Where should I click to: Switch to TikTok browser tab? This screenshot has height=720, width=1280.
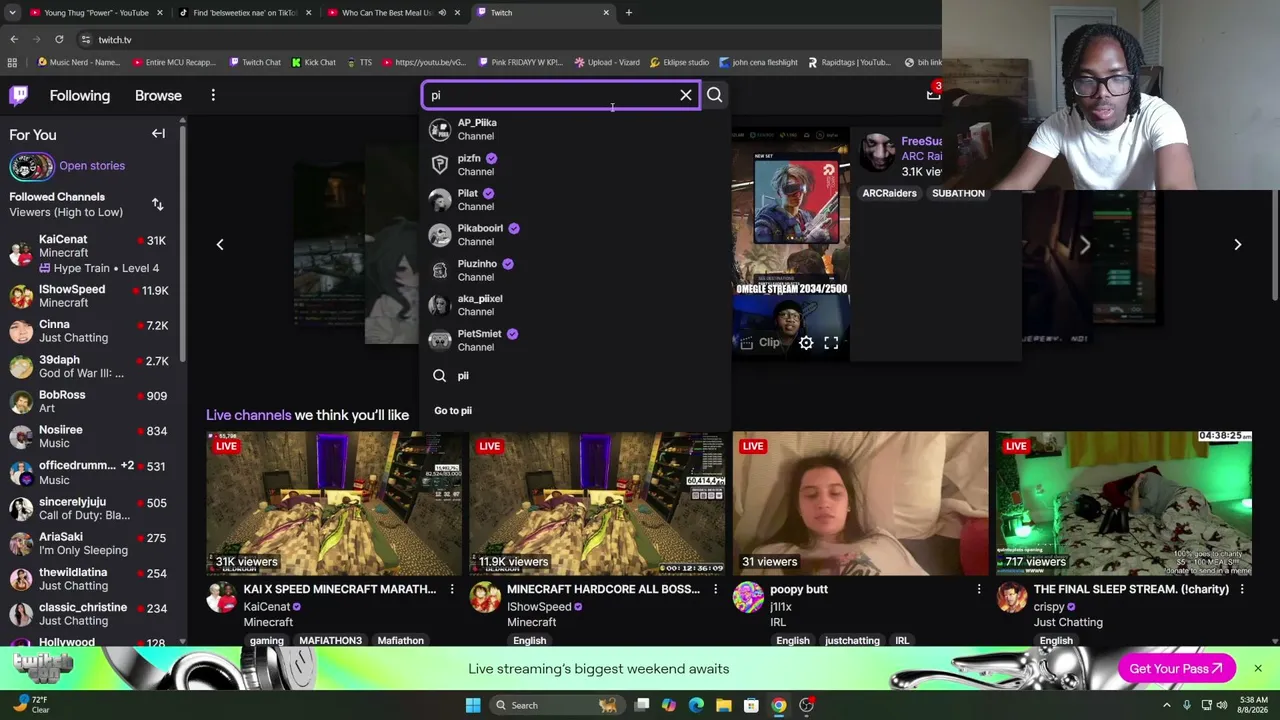click(245, 13)
